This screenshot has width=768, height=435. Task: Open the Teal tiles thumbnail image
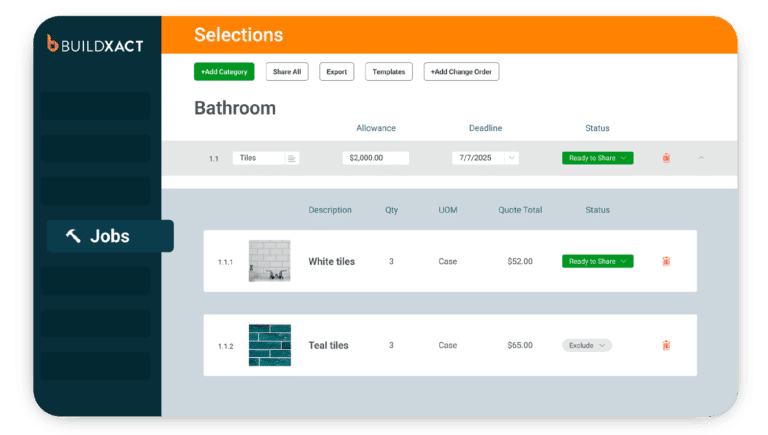[x=269, y=345]
